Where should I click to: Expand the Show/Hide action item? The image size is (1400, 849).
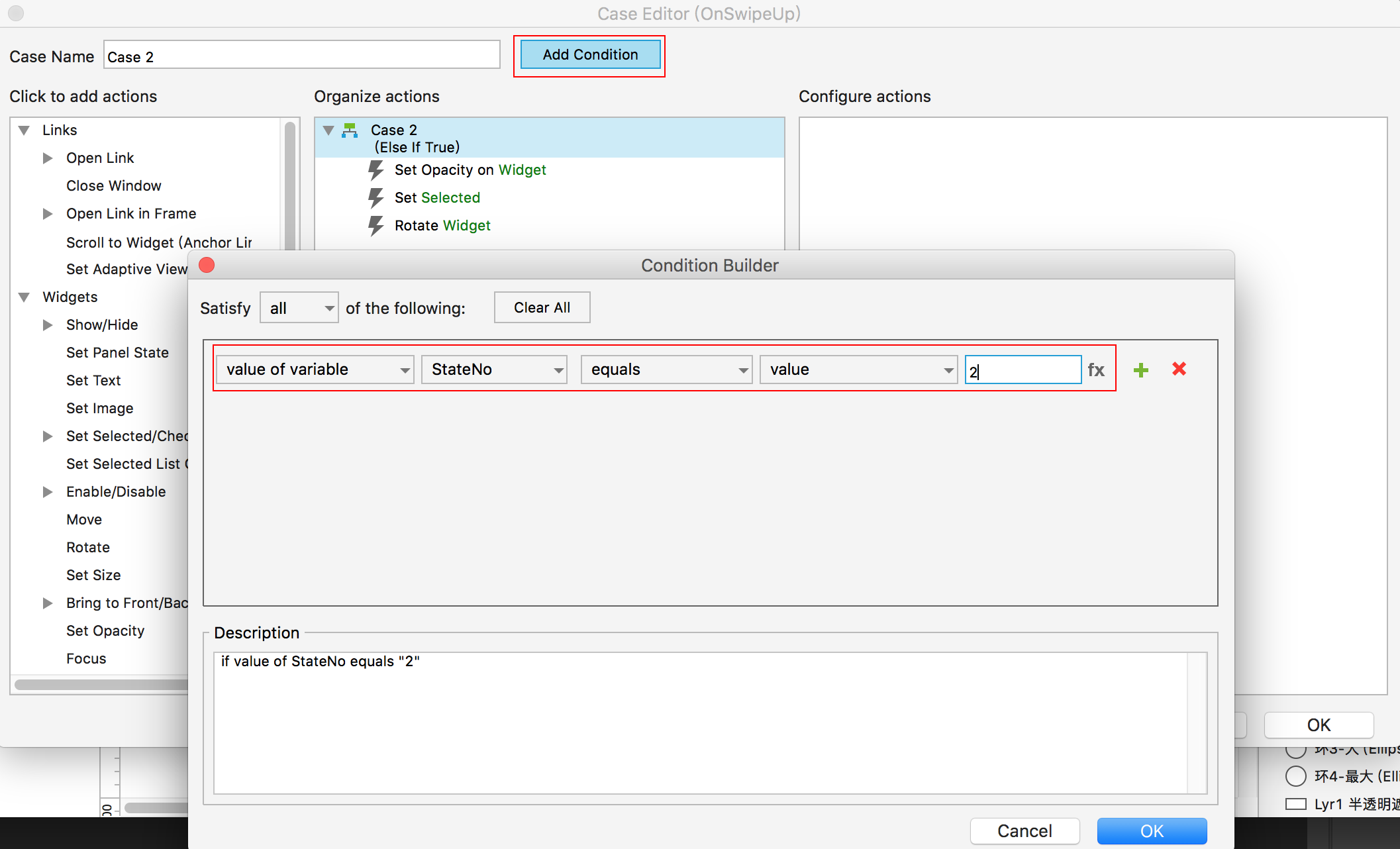coord(48,325)
